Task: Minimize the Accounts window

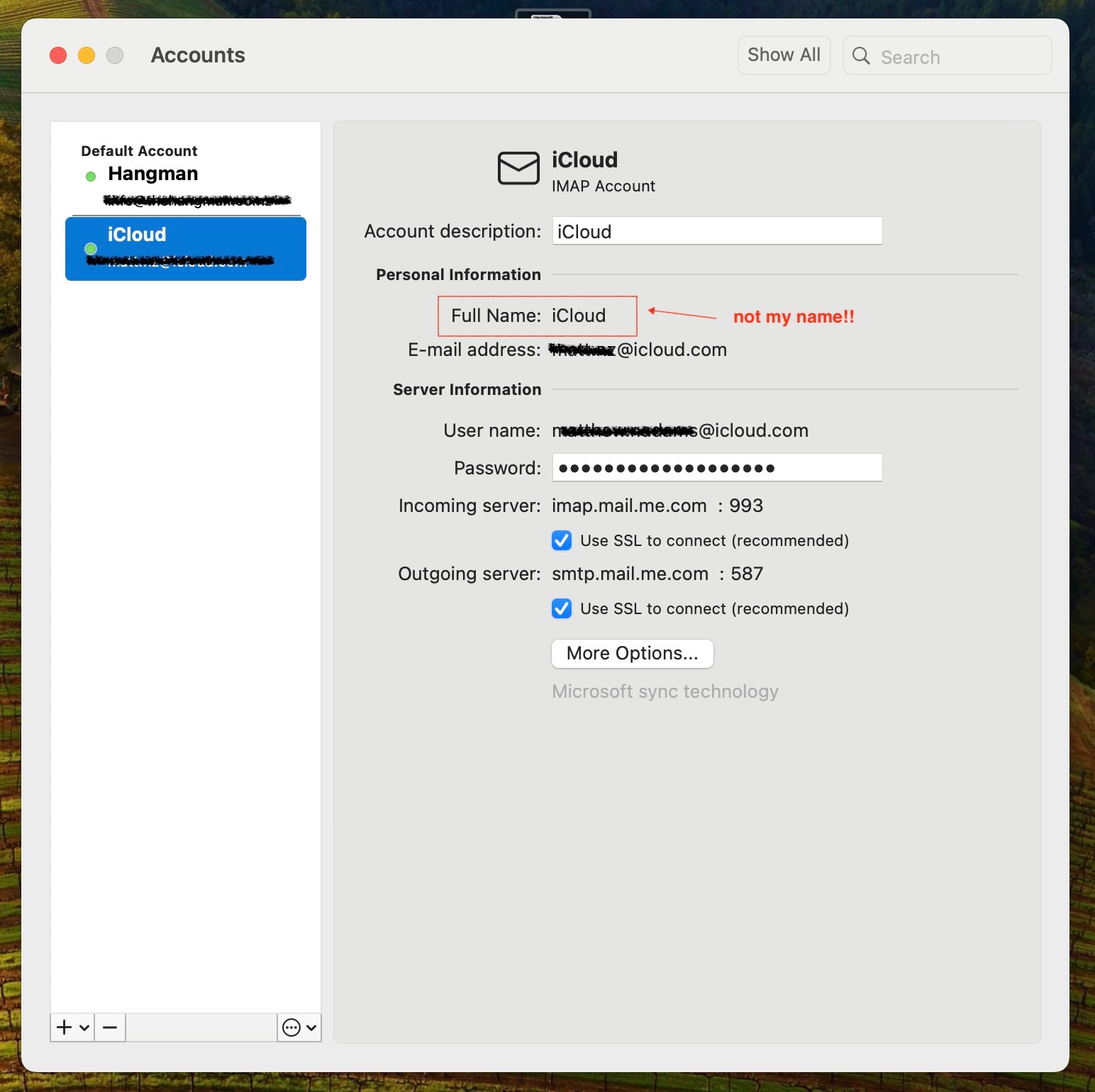Action: 87,55
